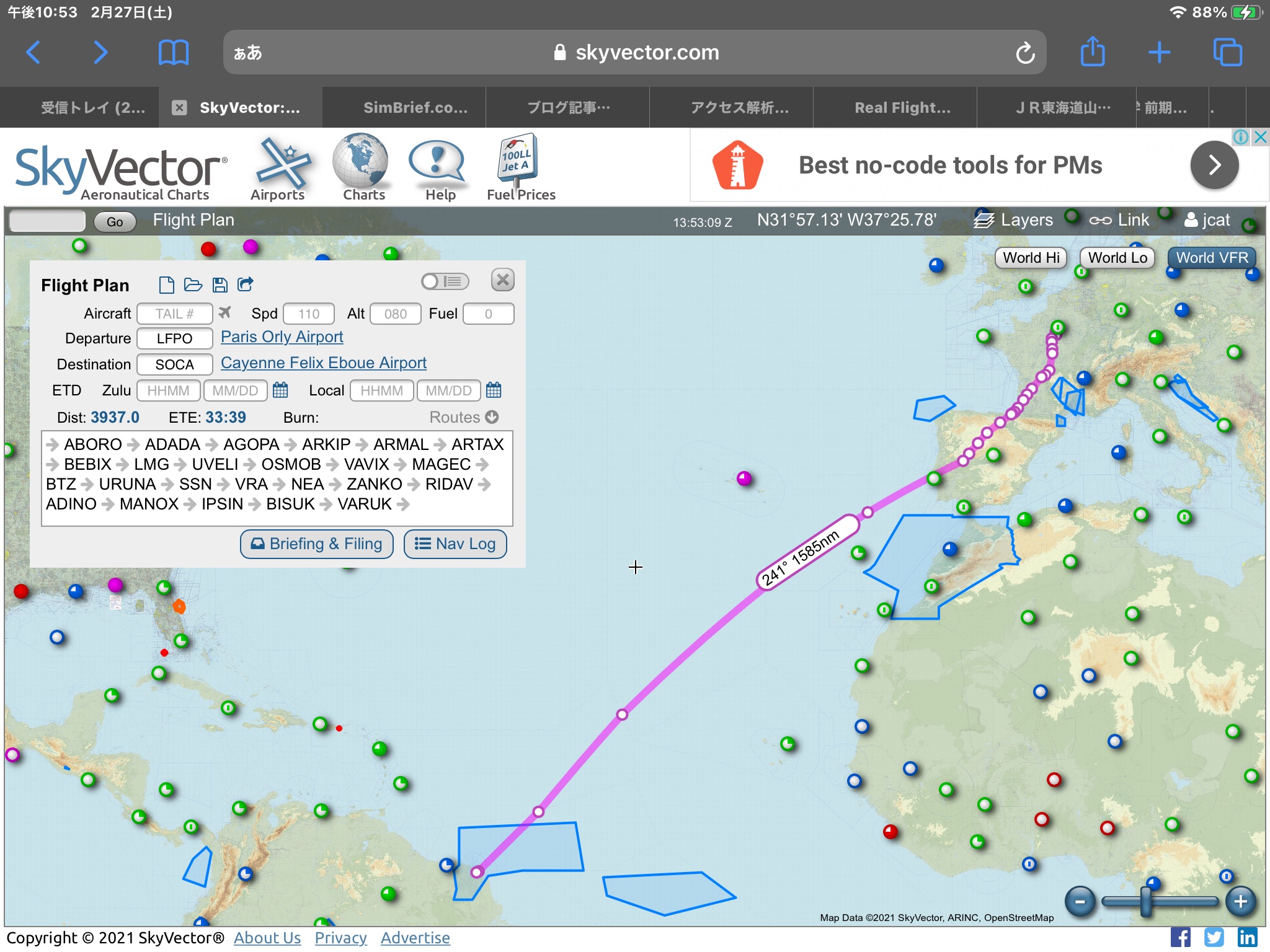Toggle the flight plan list view switch
1270x952 pixels.
pyautogui.click(x=445, y=281)
